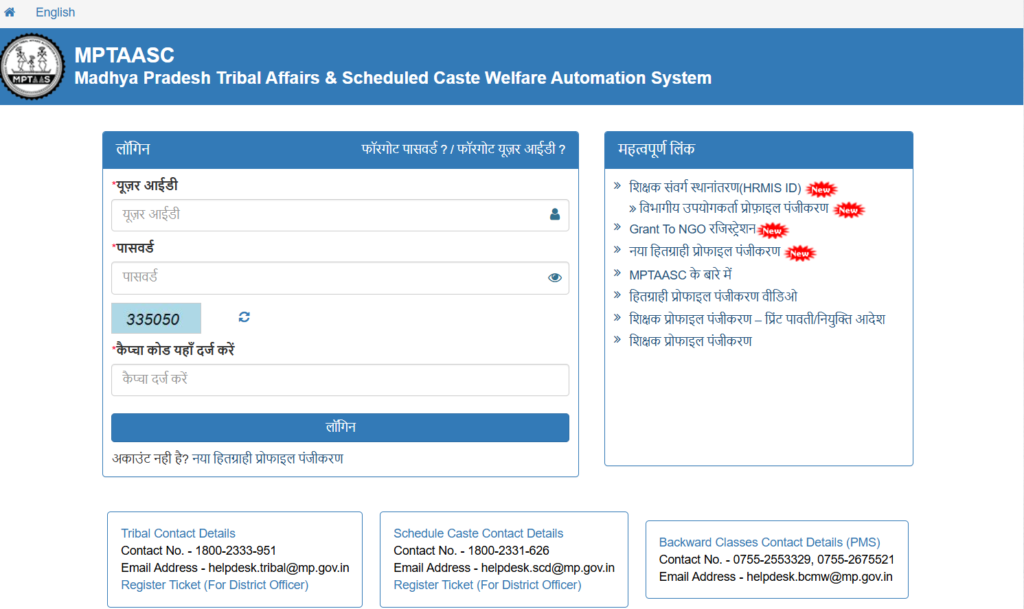1024x609 pixels.
Task: Click the MPTAAS round logo
Action: (32, 67)
